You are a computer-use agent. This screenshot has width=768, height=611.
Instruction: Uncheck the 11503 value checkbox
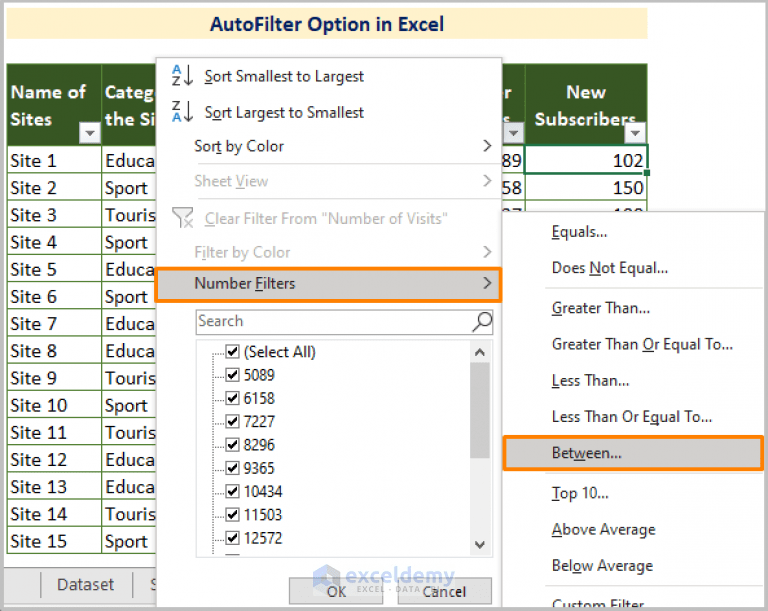point(232,514)
